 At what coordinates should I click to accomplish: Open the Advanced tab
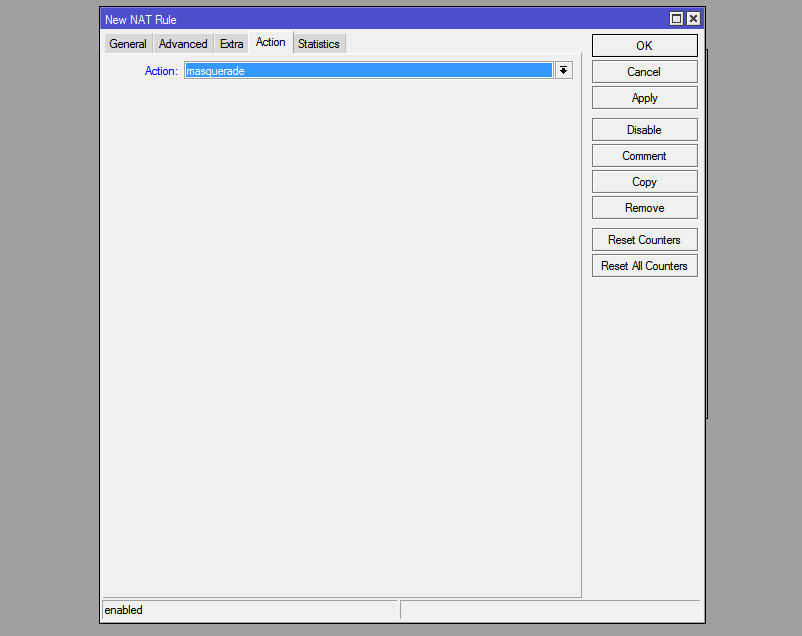pyautogui.click(x=183, y=44)
